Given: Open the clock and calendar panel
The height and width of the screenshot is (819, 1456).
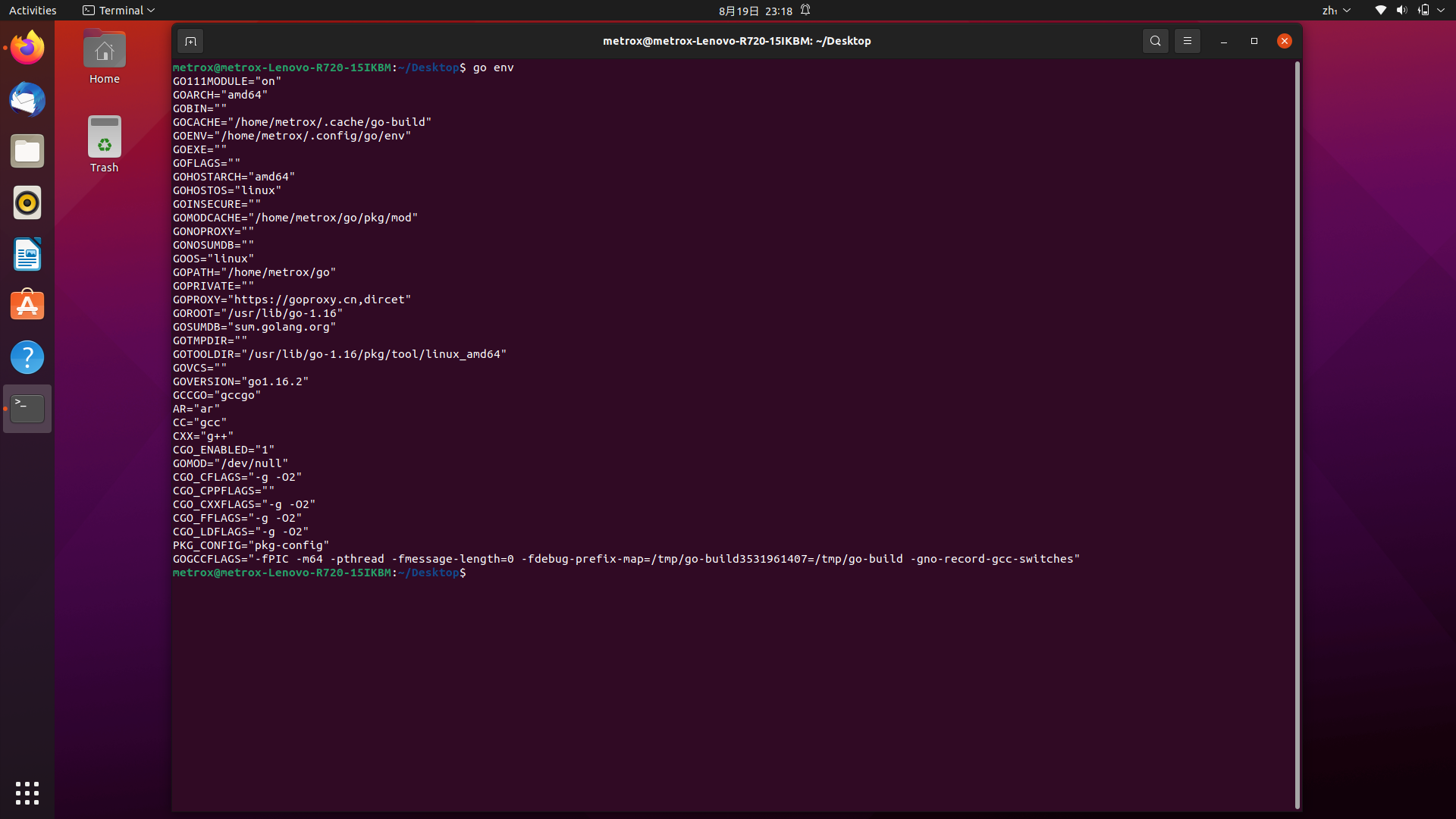Looking at the screenshot, I should 755,11.
